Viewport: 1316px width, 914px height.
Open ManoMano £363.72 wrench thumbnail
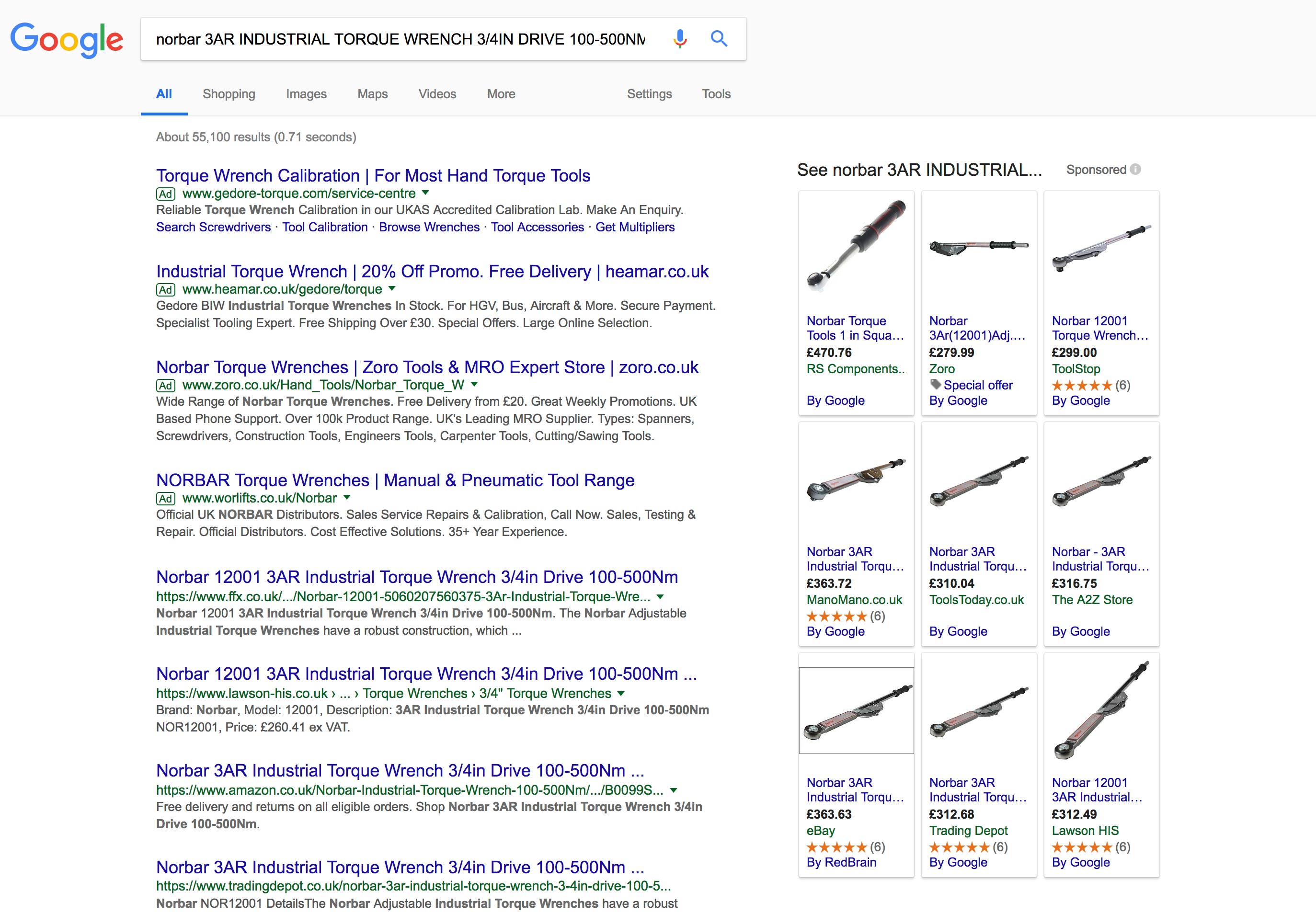[857, 480]
